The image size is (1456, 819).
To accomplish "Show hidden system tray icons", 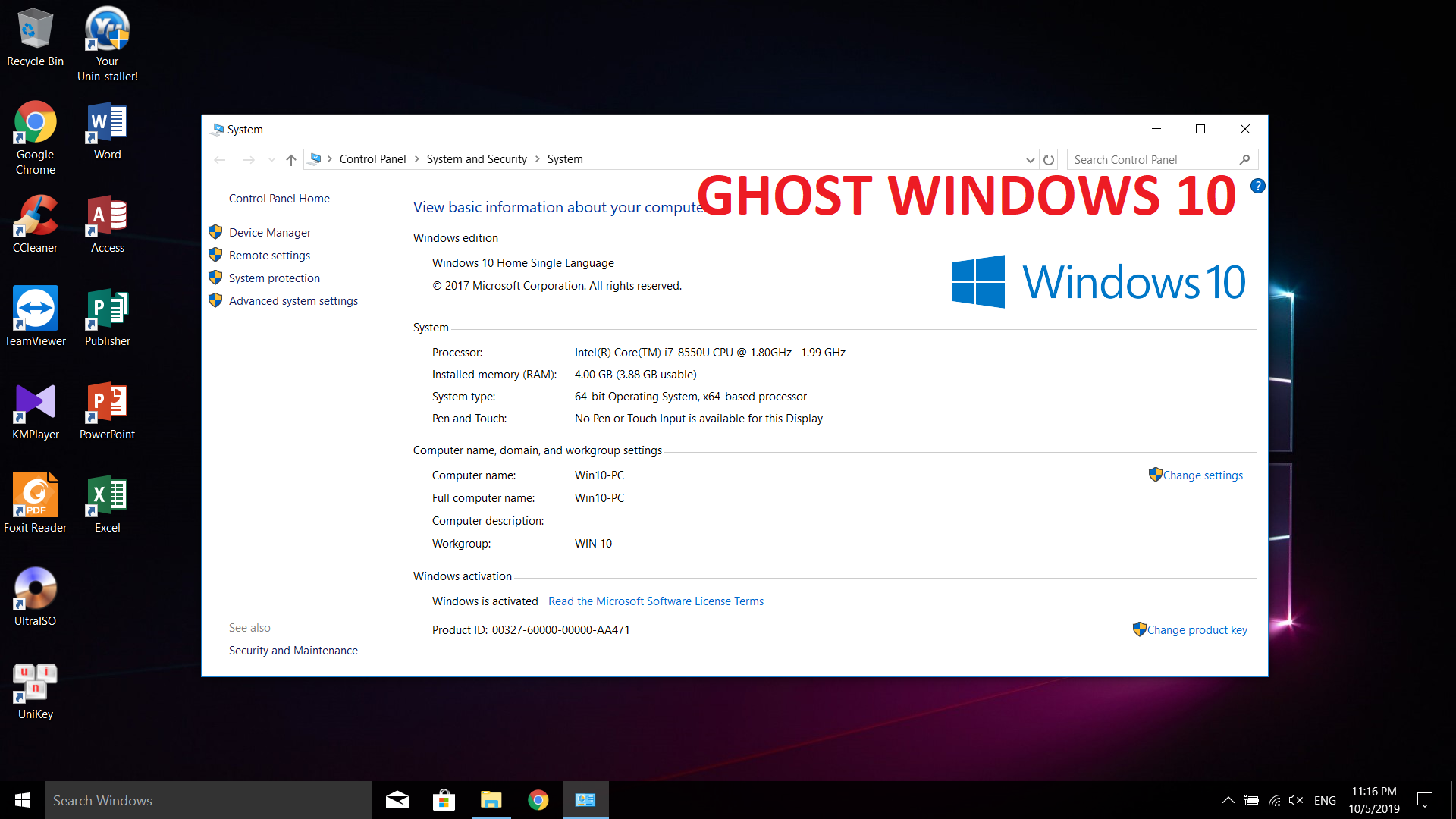I will pyautogui.click(x=1228, y=800).
